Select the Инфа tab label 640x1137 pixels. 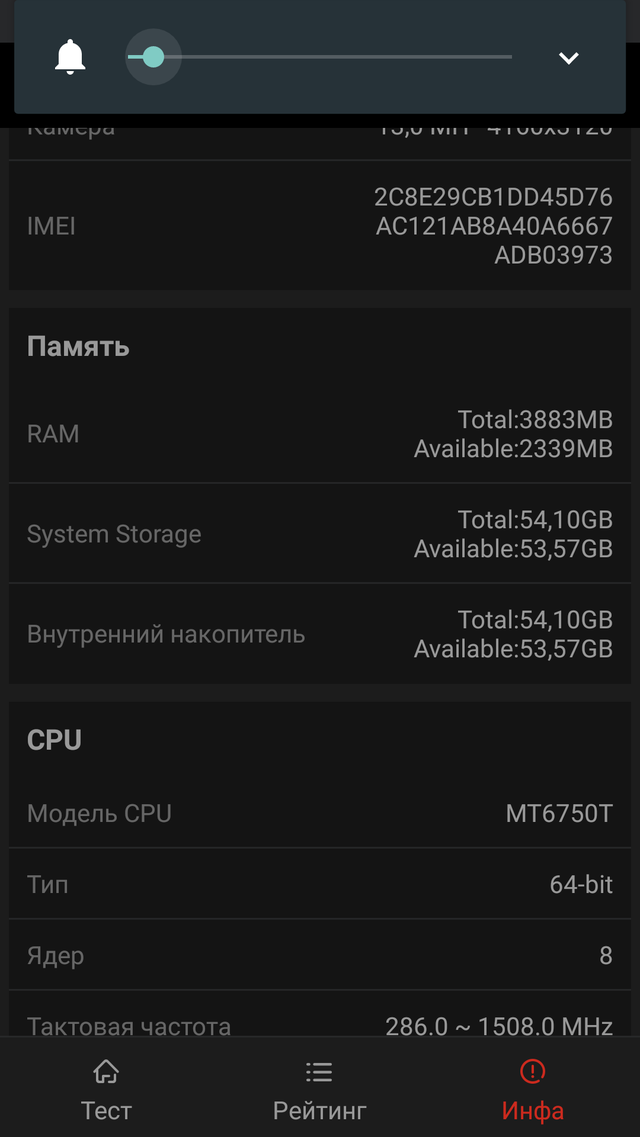[533, 1110]
